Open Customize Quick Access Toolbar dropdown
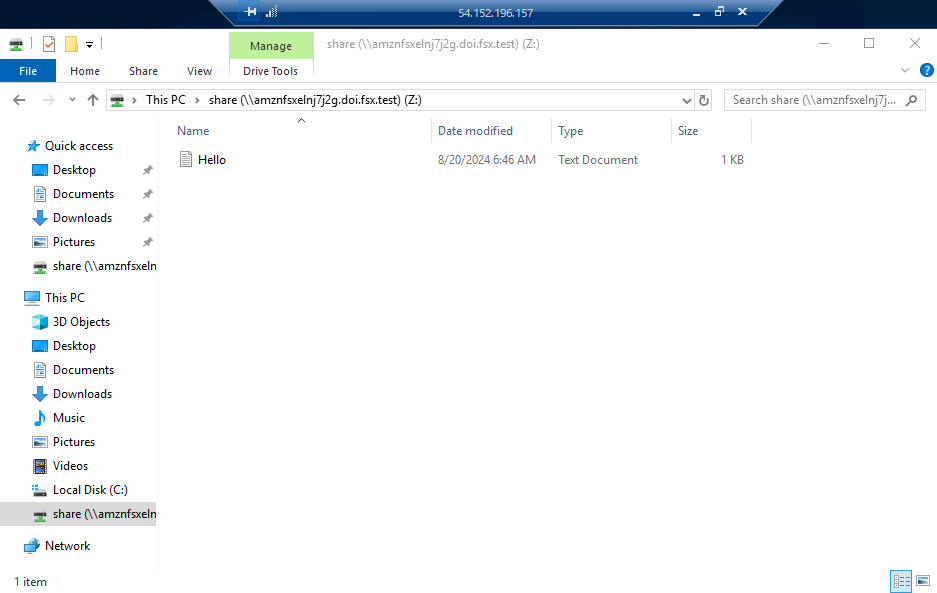 tap(89, 45)
